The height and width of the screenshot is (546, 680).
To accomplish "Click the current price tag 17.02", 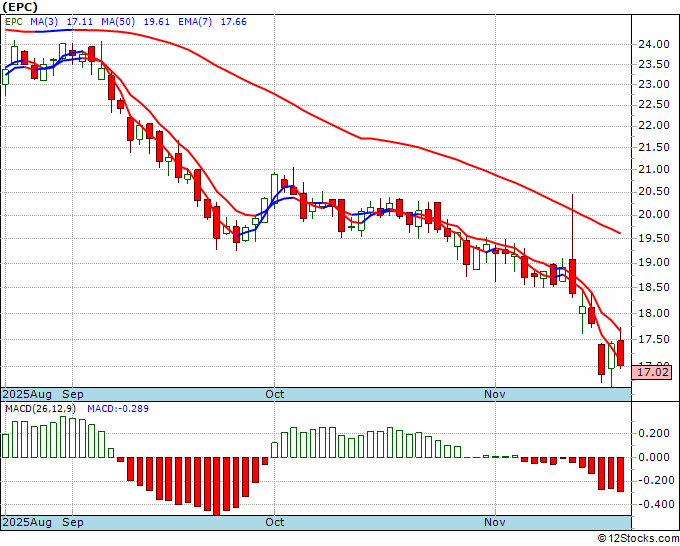I will pyautogui.click(x=652, y=372).
